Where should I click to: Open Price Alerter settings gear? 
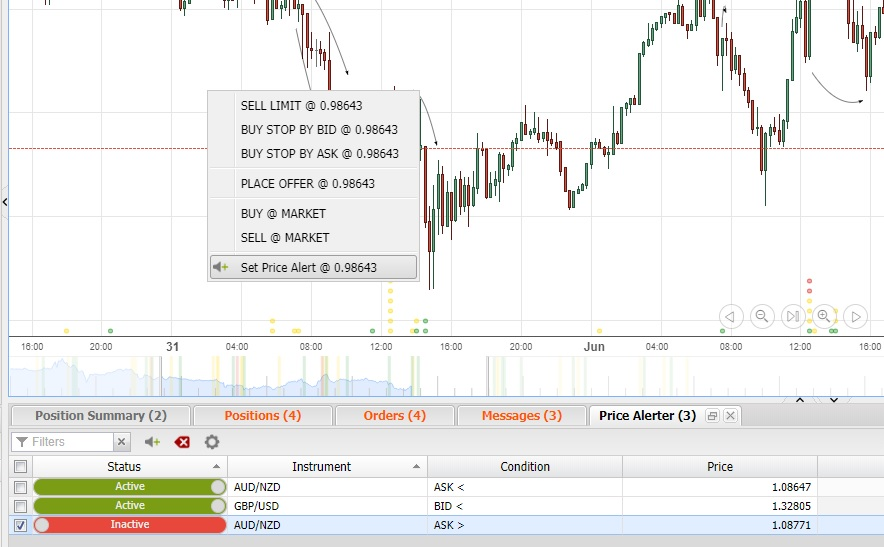point(212,442)
